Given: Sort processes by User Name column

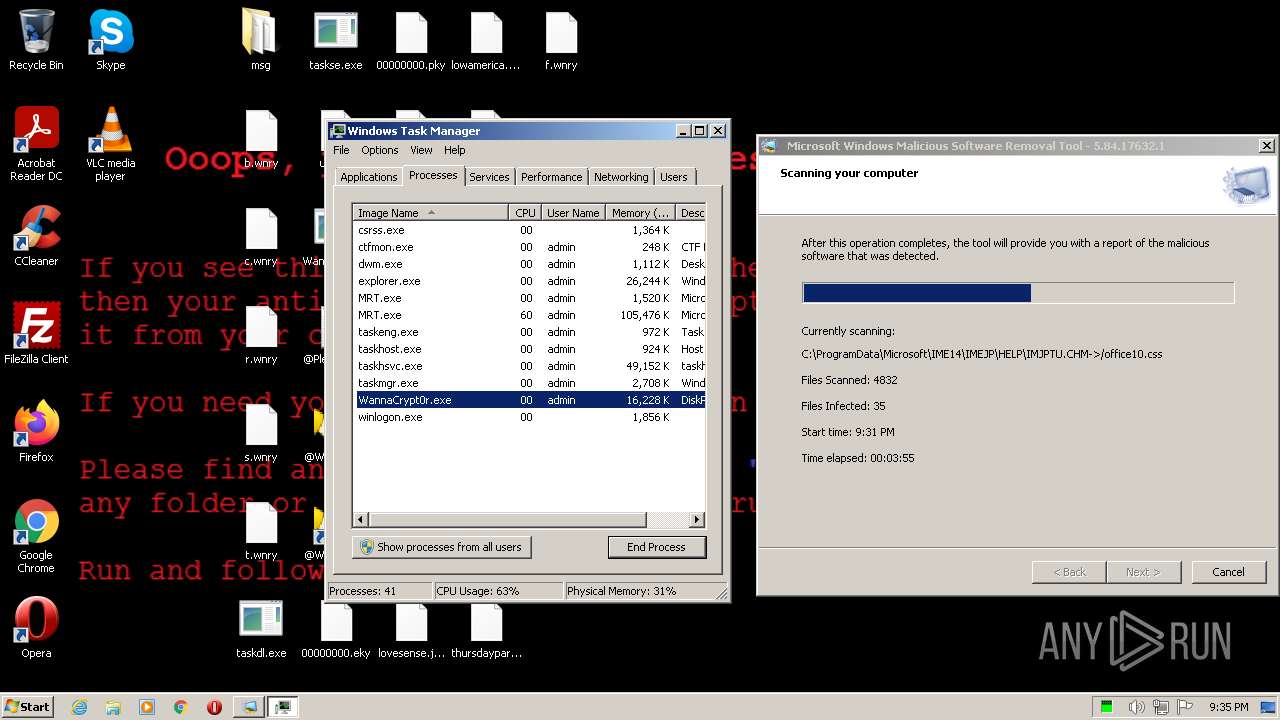Looking at the screenshot, I should (573, 213).
